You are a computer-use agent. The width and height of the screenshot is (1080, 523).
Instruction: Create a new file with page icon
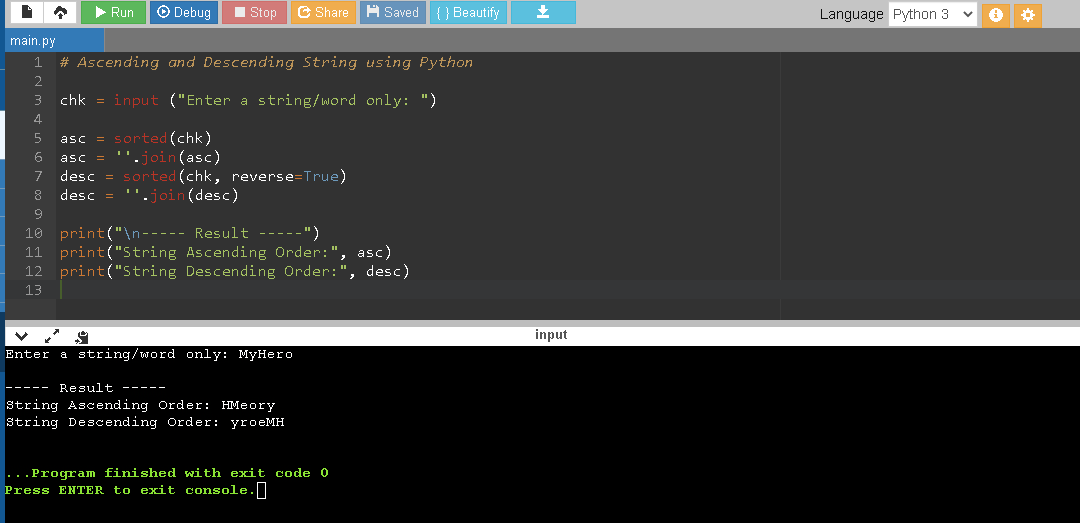click(27, 12)
